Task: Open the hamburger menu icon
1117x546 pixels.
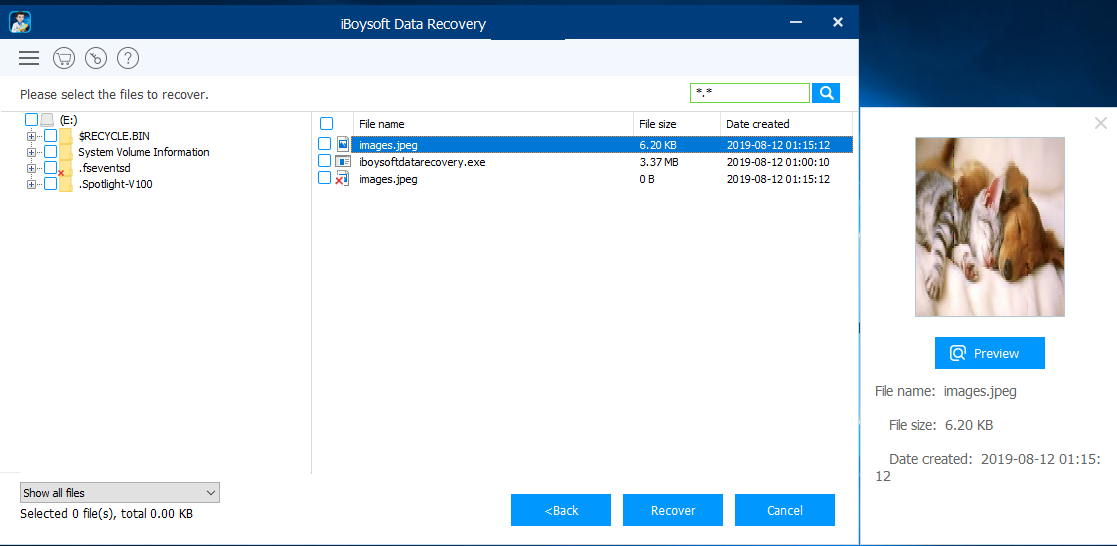Action: [29, 58]
